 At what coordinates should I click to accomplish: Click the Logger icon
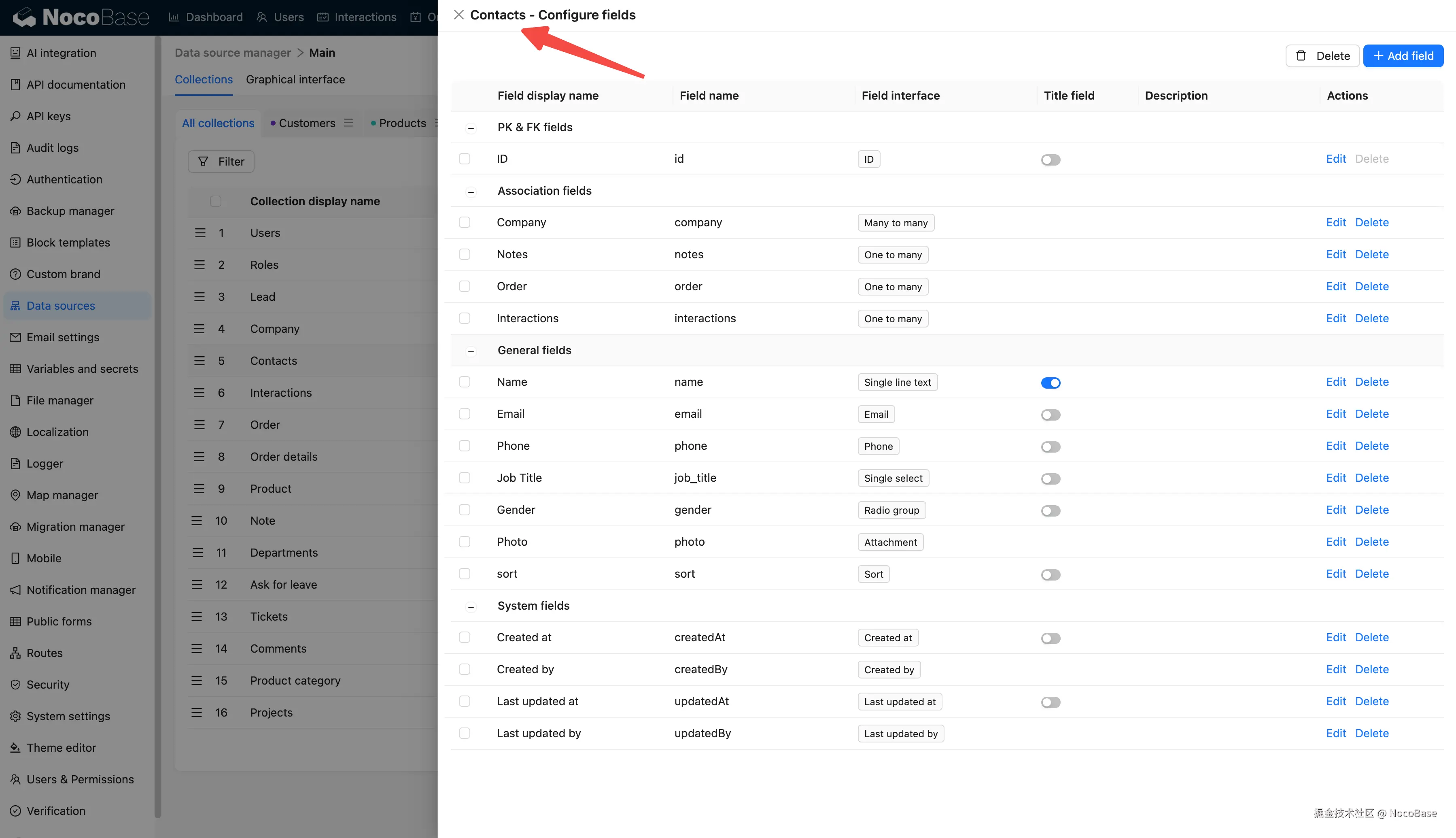[x=15, y=464]
